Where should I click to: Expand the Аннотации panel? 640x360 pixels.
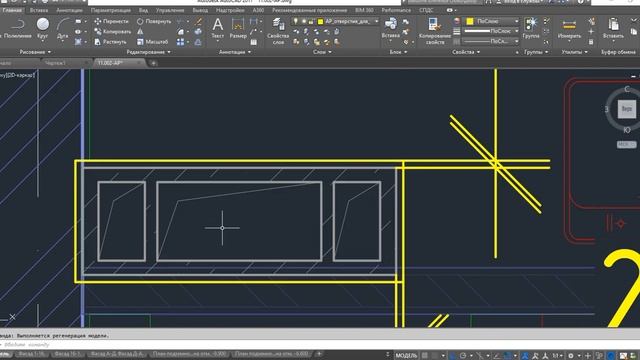(235, 52)
